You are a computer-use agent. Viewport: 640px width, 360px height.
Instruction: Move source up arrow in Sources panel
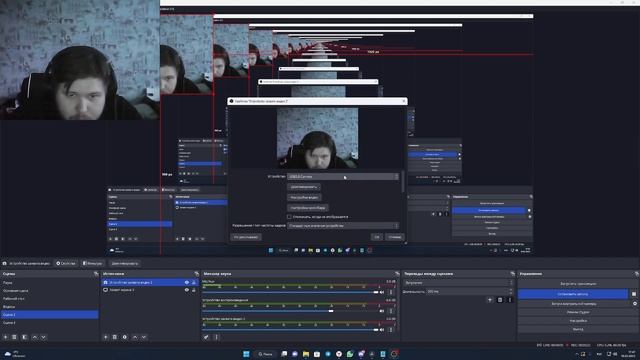pyautogui.click(x=135, y=337)
